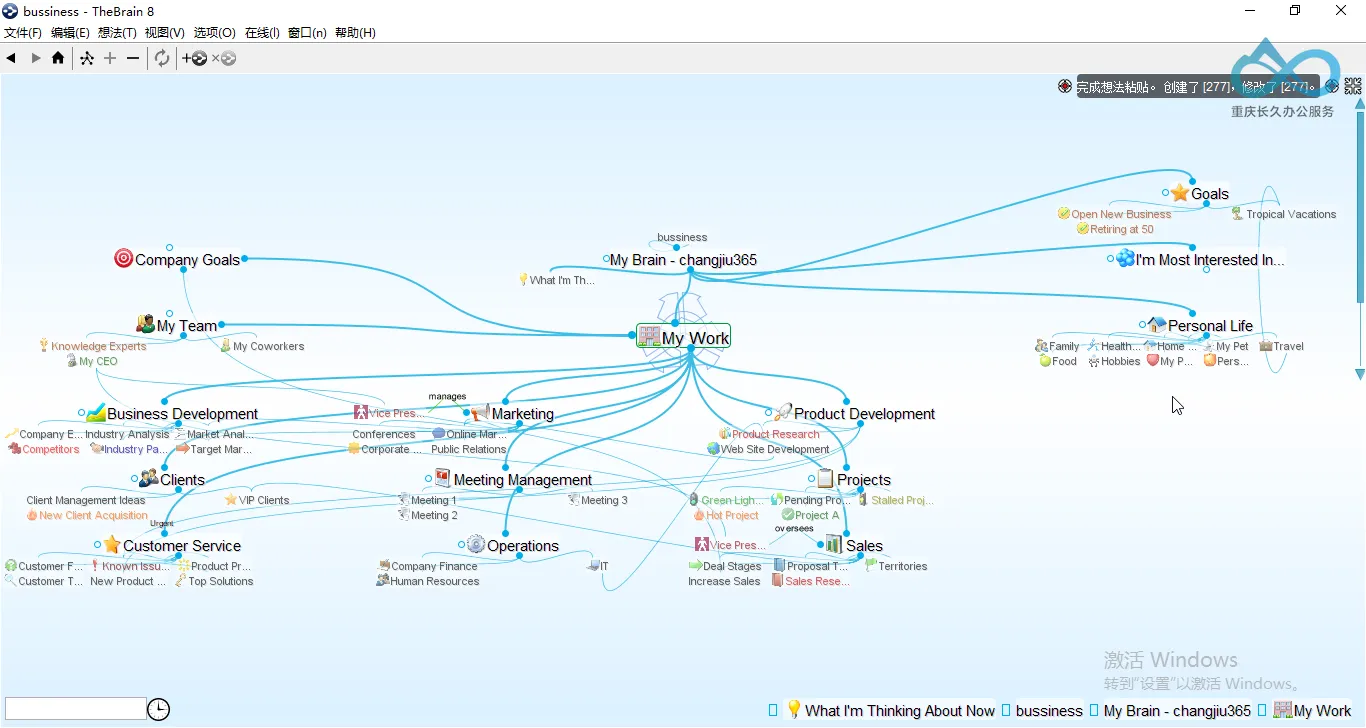Open the 窗口(n) menu
The image size is (1366, 728).
click(x=307, y=33)
